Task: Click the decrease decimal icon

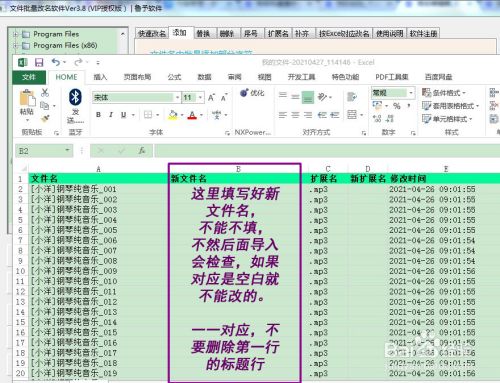Action: (390, 118)
